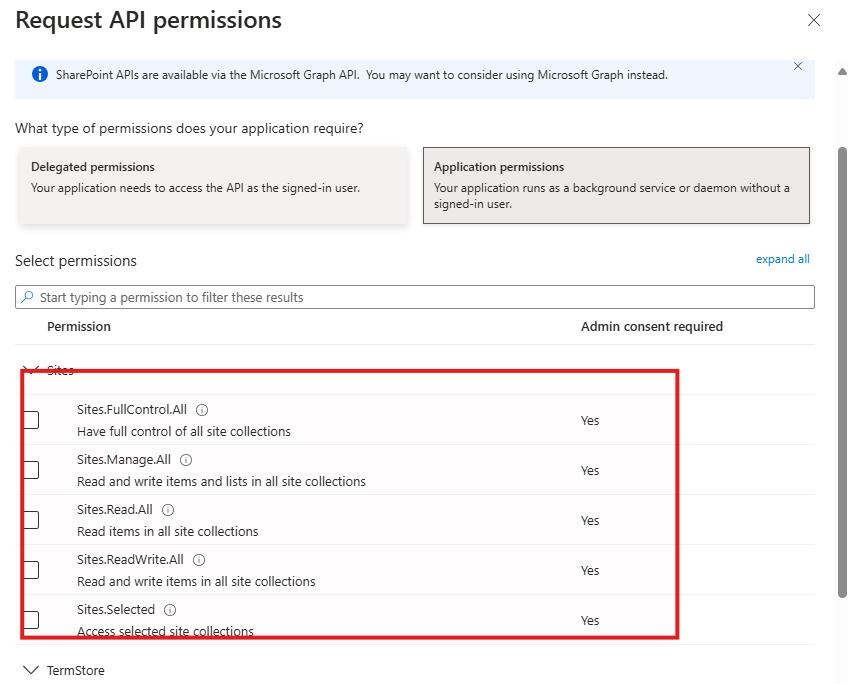Open info icon beside Sites.Manage.All
Viewport: 848px width, 684px height.
point(186,460)
